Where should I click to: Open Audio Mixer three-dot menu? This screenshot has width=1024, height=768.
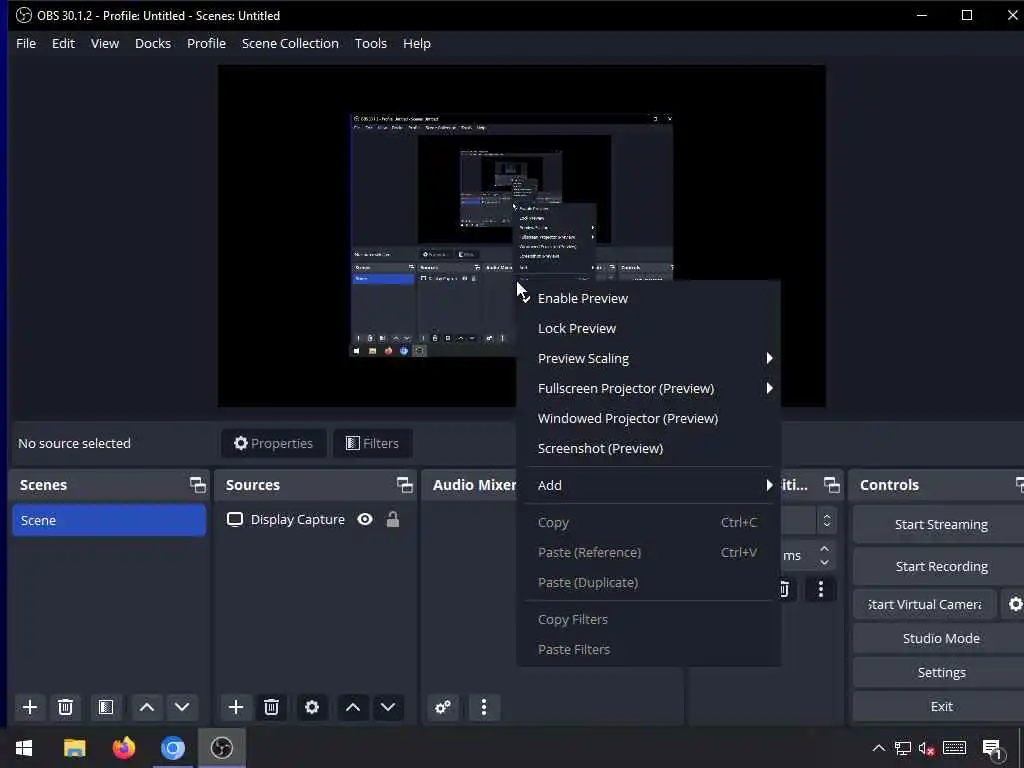tap(484, 707)
